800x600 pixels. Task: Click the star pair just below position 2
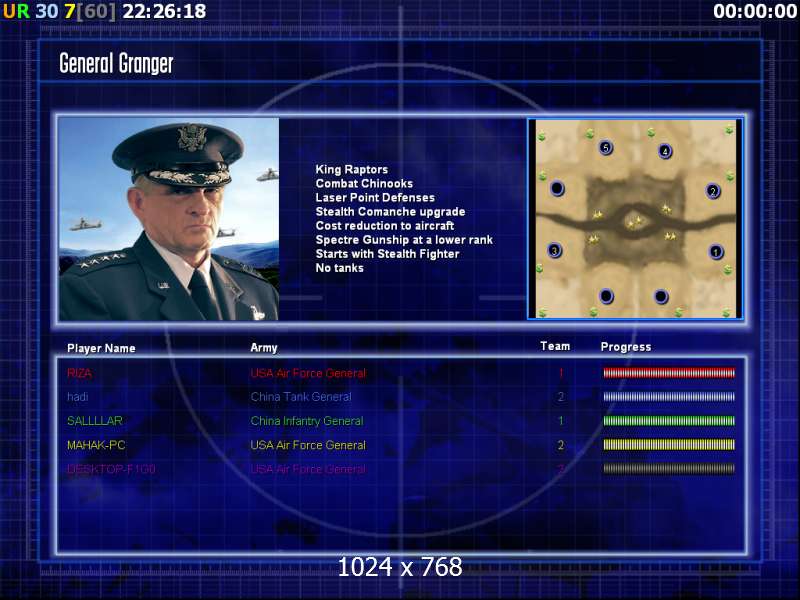click(x=666, y=208)
